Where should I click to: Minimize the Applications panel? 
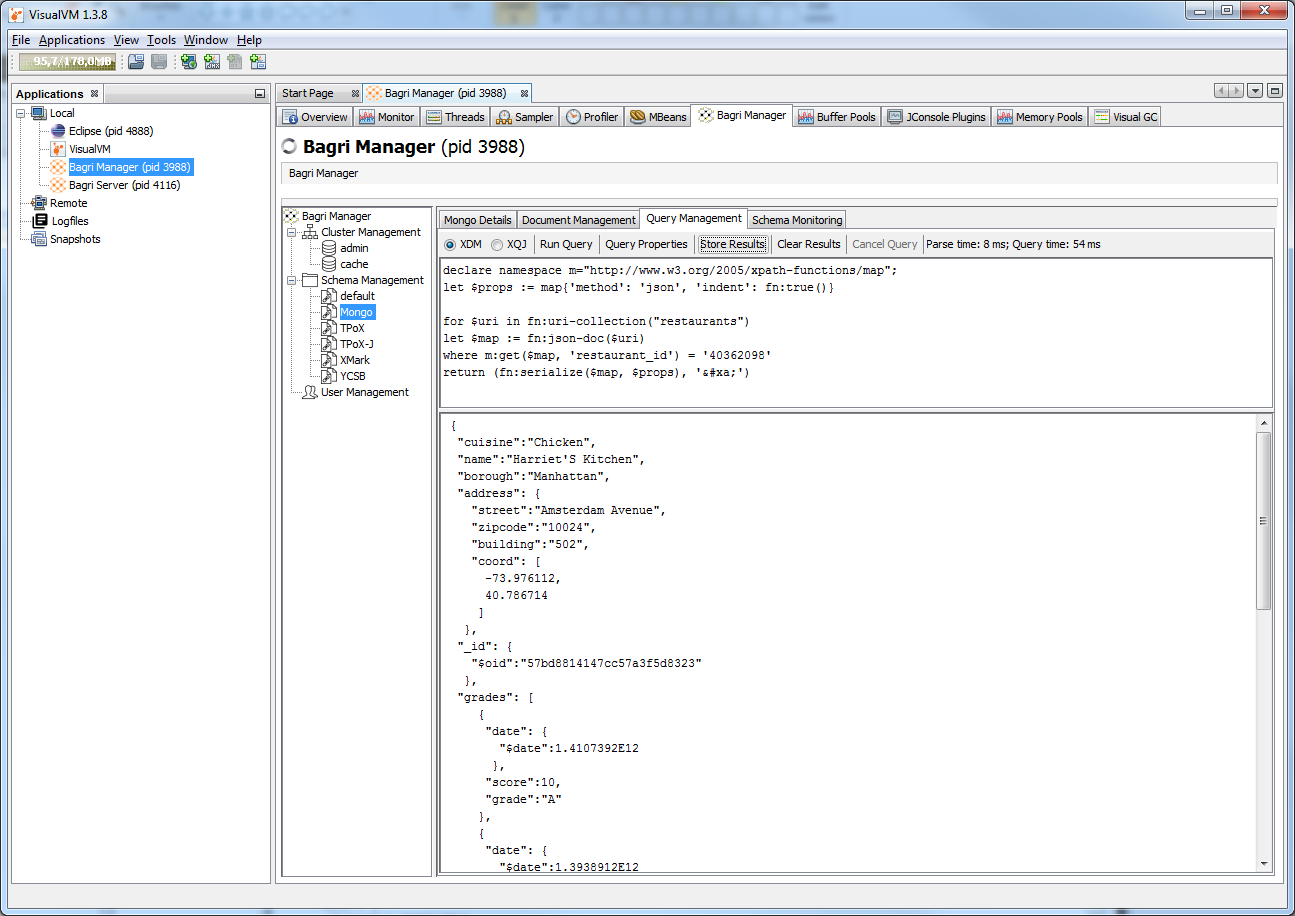pyautogui.click(x=260, y=93)
